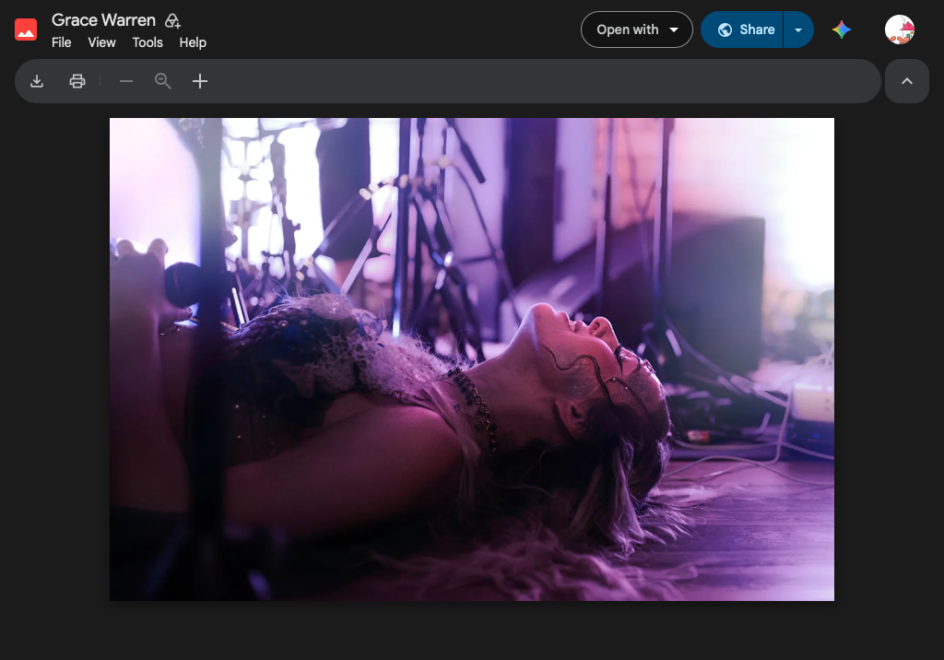Click the purple concert photo preview
944x660 pixels.
[x=472, y=360]
